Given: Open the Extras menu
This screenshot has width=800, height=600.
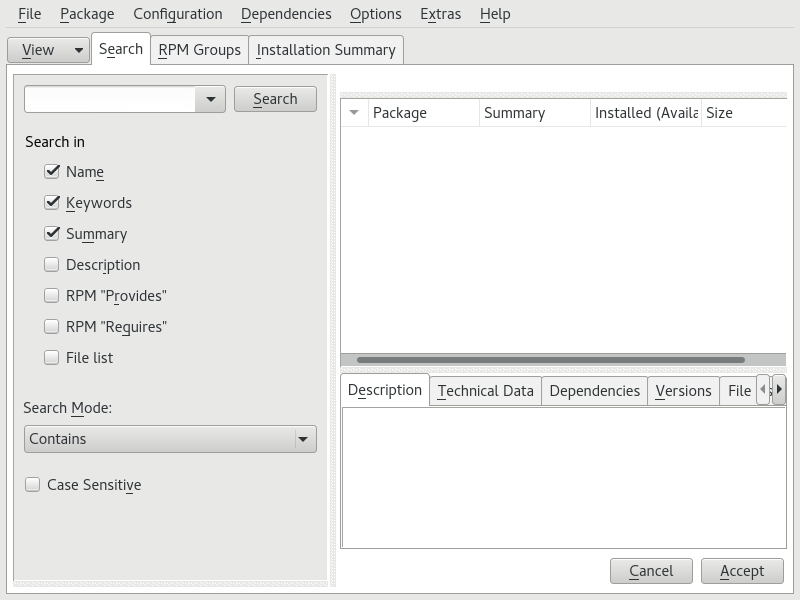Looking at the screenshot, I should (440, 14).
